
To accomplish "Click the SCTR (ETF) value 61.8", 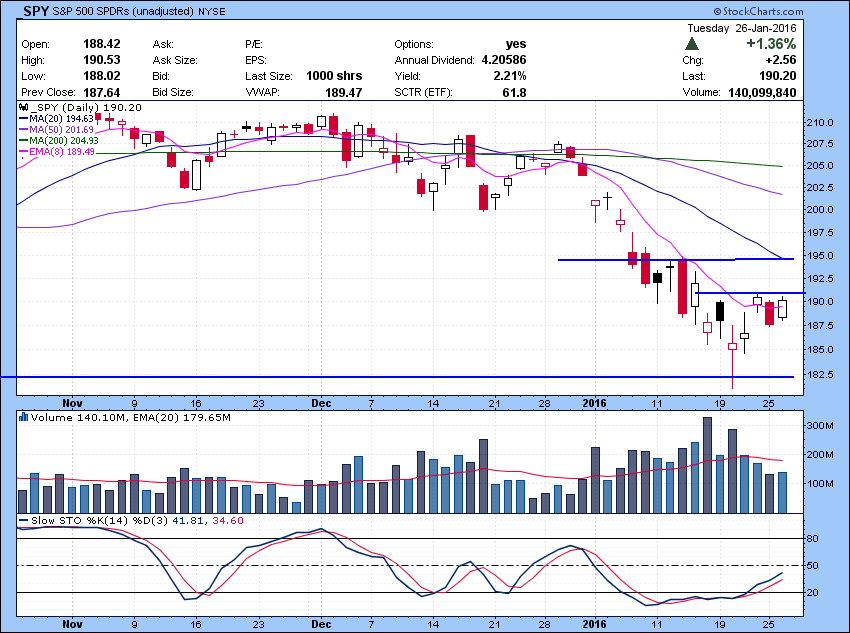I will click(x=514, y=93).
